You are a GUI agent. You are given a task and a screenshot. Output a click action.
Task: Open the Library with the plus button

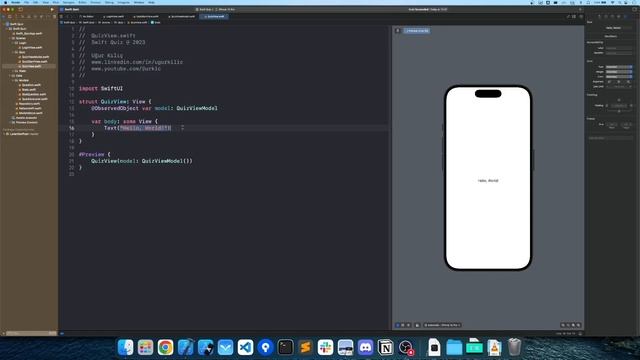[580, 9]
